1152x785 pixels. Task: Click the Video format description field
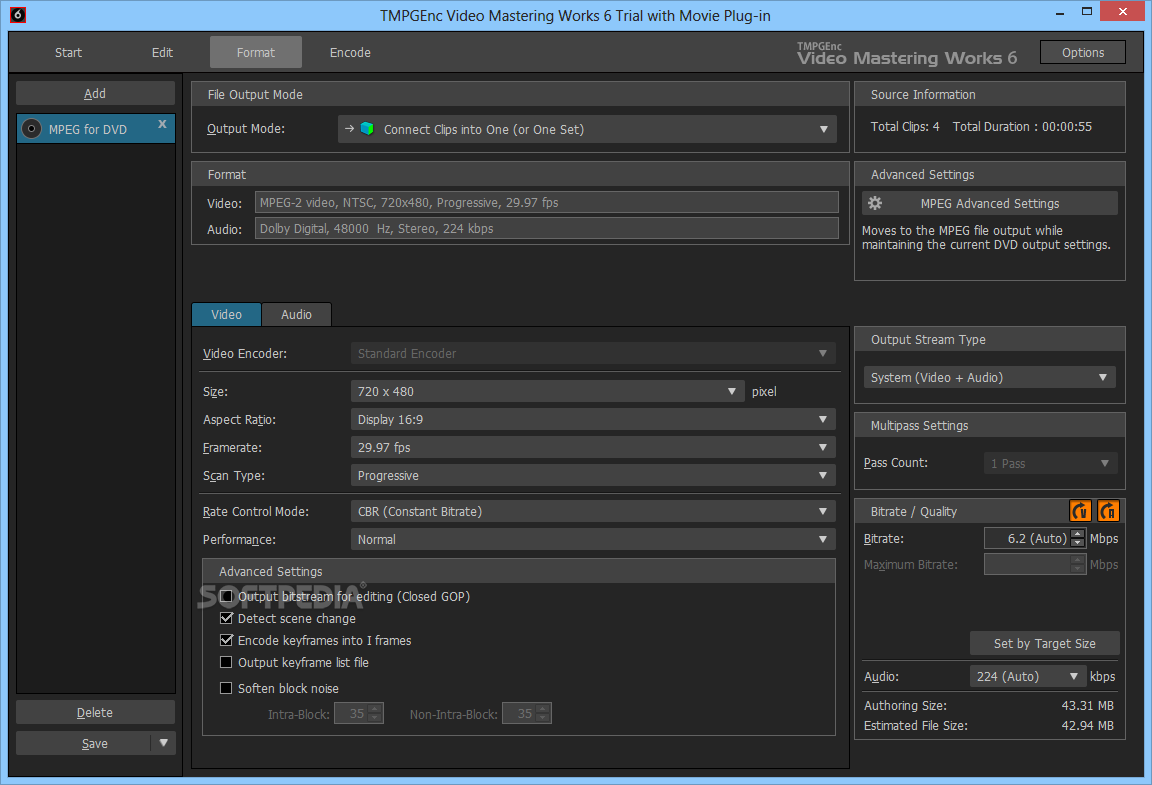[x=547, y=202]
